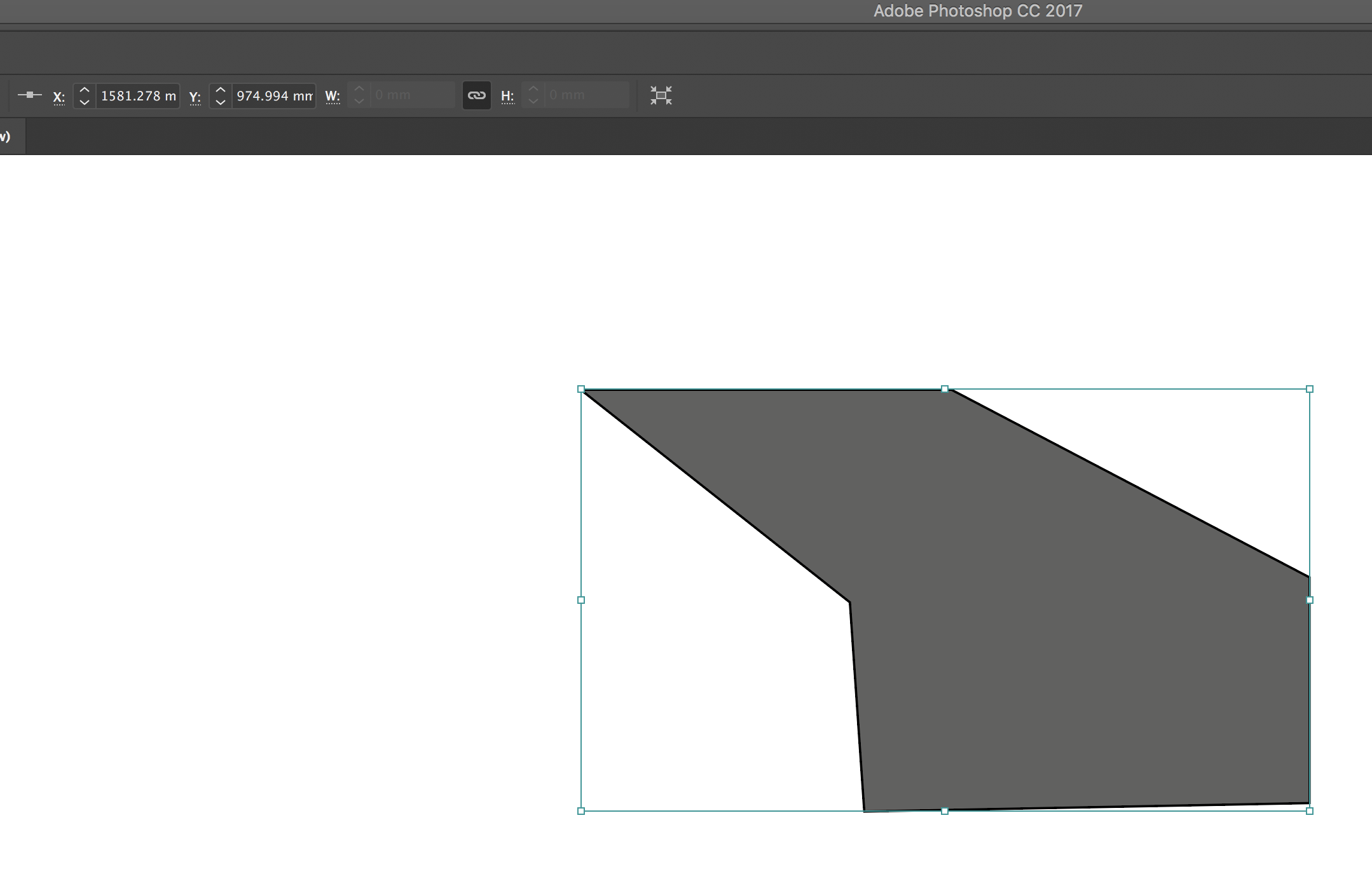
Task: Click the Y: scrubby label
Action: [x=195, y=97]
